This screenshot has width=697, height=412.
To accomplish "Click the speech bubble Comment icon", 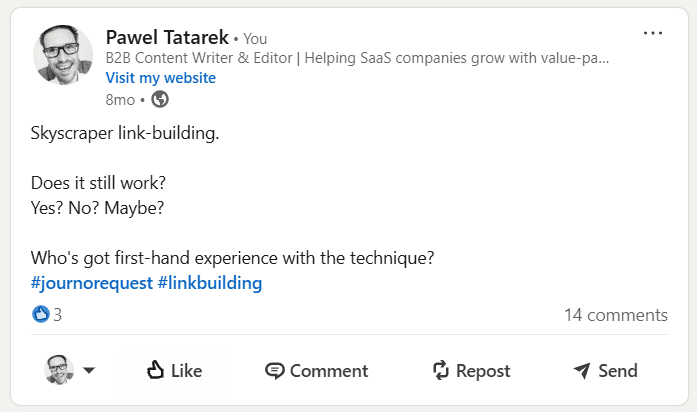I will click(x=274, y=371).
